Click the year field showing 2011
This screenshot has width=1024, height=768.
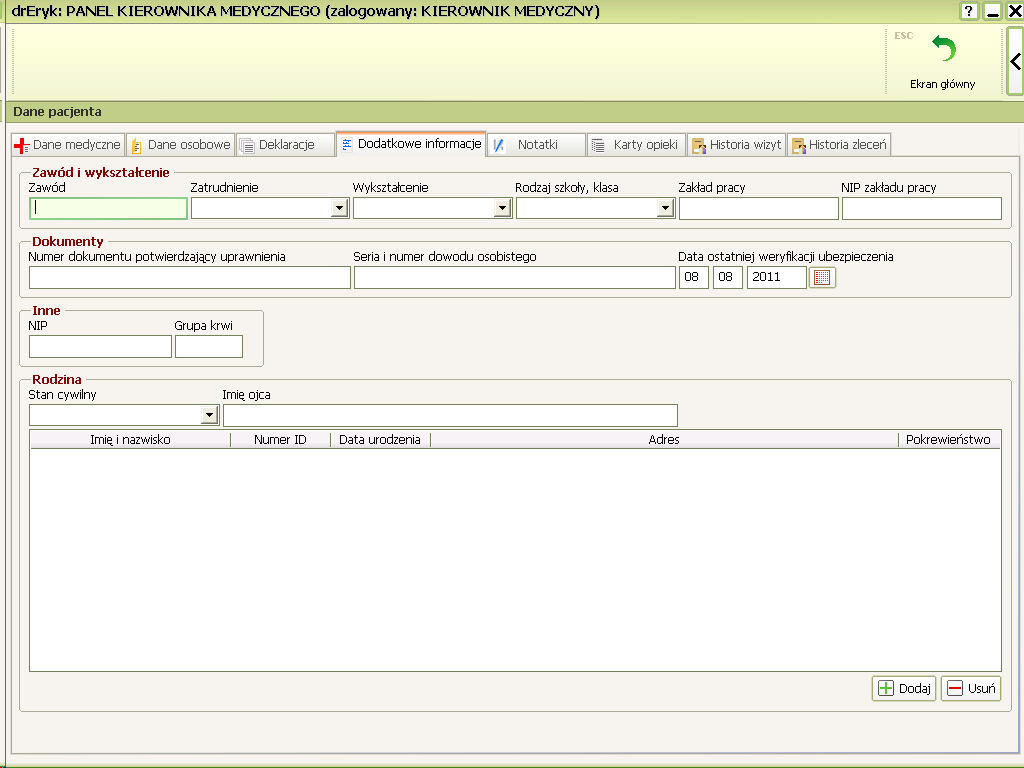coord(776,278)
